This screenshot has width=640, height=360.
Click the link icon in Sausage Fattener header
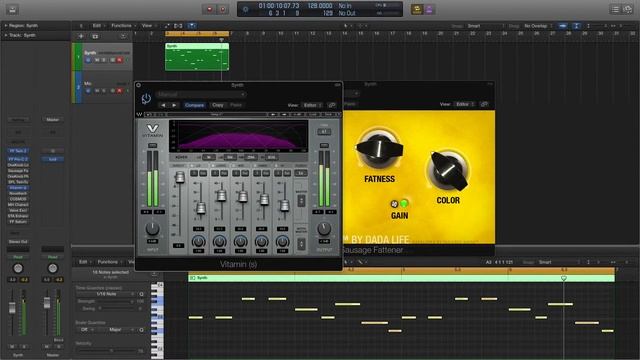click(x=484, y=104)
